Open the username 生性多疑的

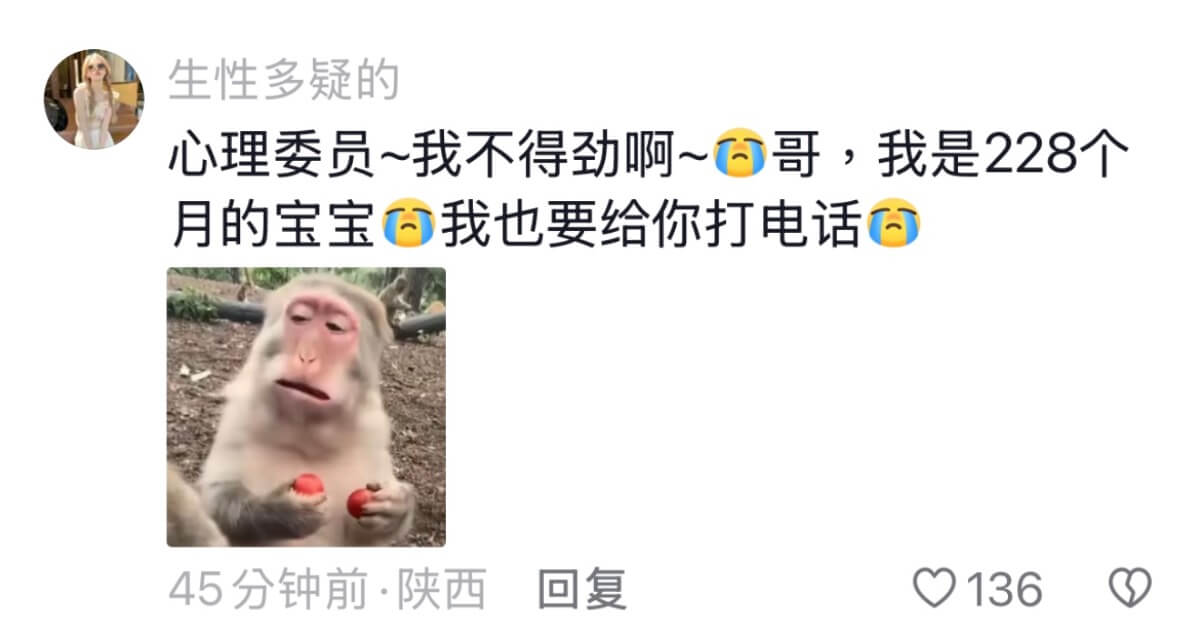[284, 80]
